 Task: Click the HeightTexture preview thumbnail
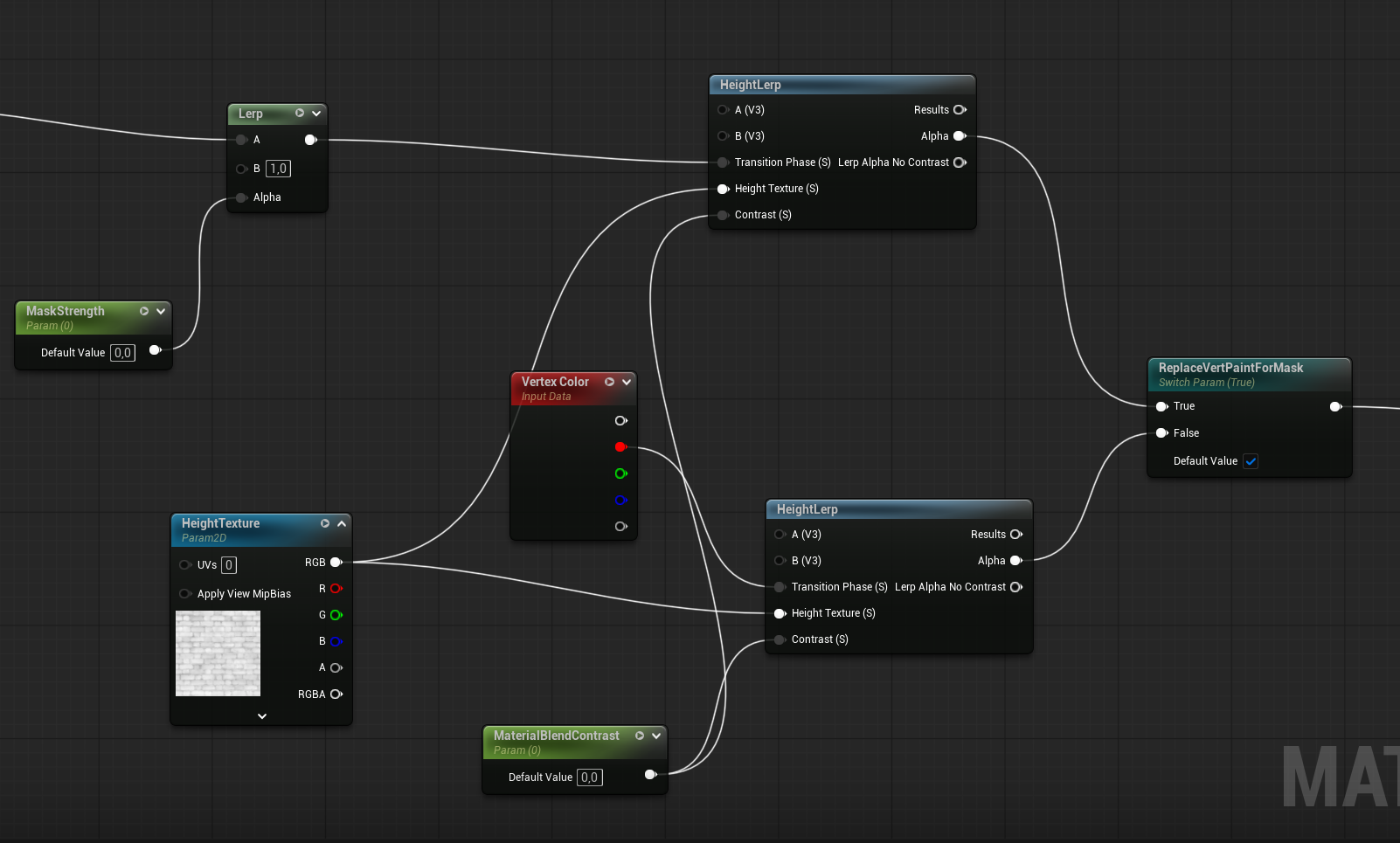[218, 653]
